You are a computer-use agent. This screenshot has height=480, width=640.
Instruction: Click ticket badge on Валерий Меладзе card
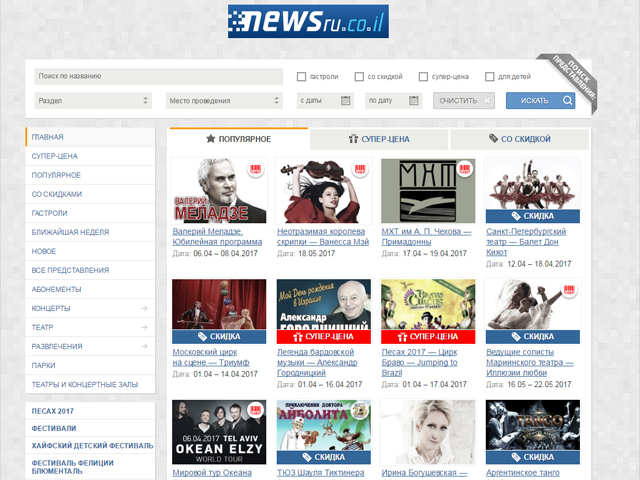255,169
